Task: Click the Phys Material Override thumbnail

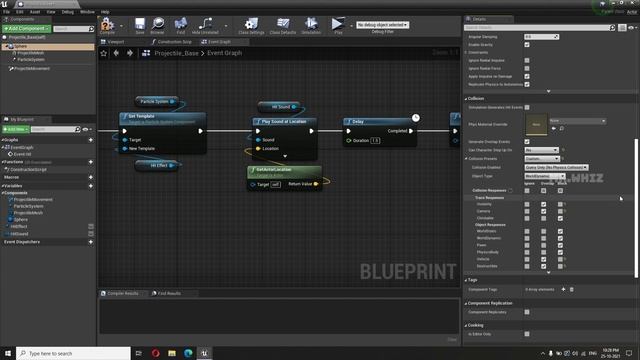Action: (536, 124)
